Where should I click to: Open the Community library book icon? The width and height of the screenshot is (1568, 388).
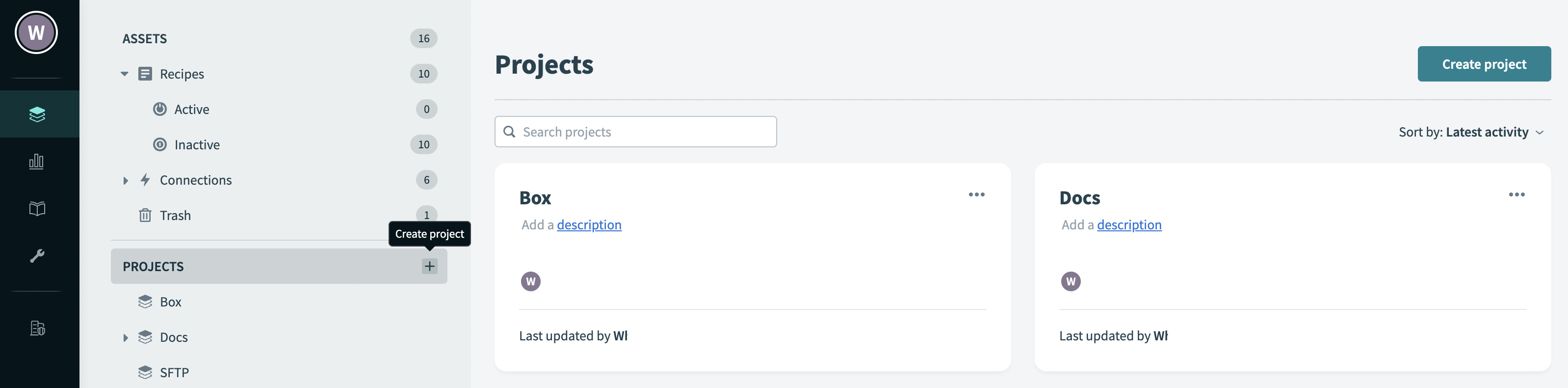pos(36,209)
